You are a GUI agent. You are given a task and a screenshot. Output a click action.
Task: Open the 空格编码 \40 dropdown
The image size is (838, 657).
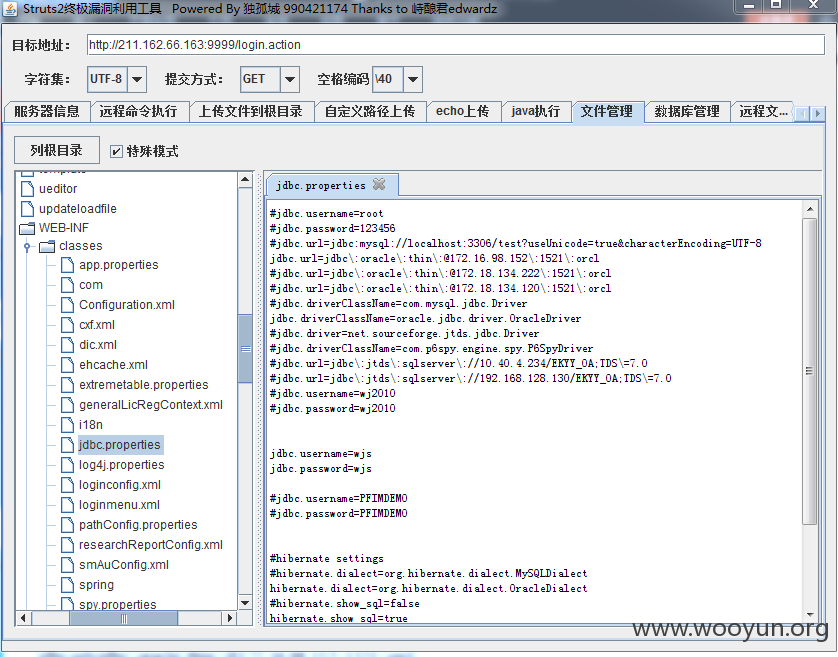tap(413, 79)
